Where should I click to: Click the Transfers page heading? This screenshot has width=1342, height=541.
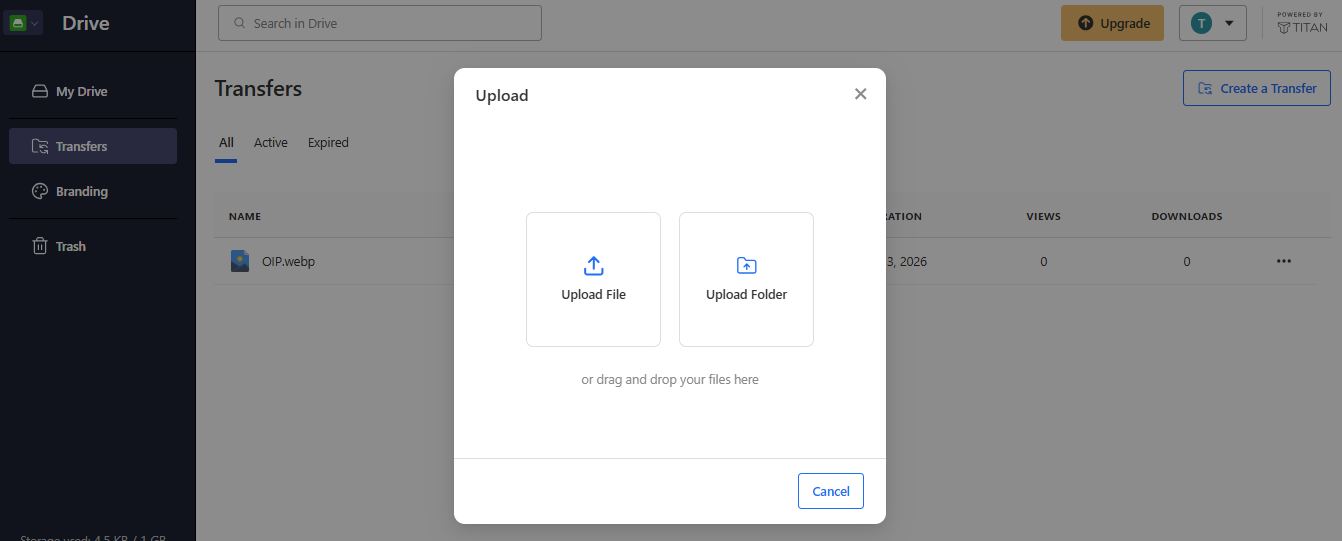tap(258, 88)
